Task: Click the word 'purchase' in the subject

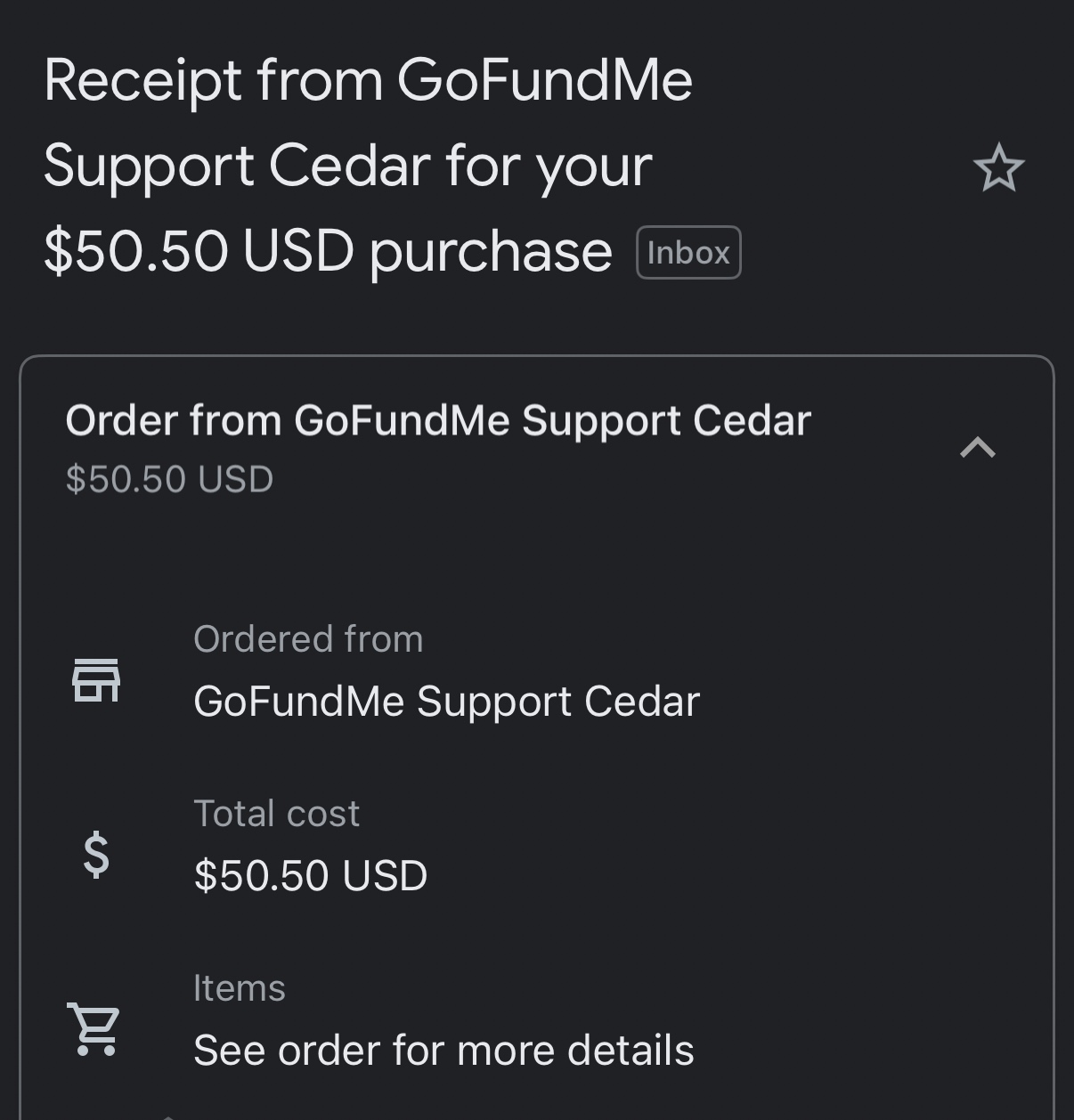Action: click(x=491, y=253)
